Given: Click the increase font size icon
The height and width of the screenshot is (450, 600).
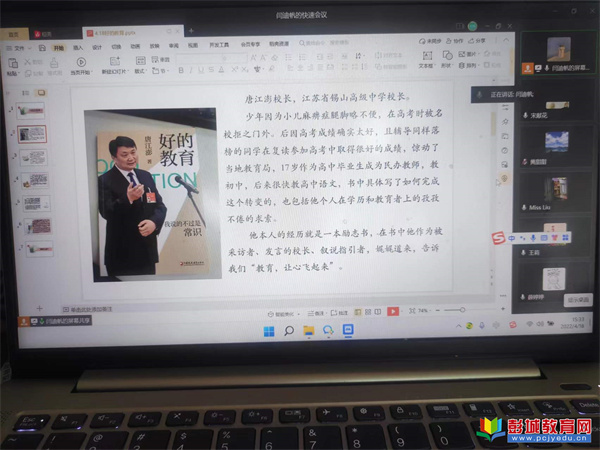Looking at the screenshot, I should point(253,59).
